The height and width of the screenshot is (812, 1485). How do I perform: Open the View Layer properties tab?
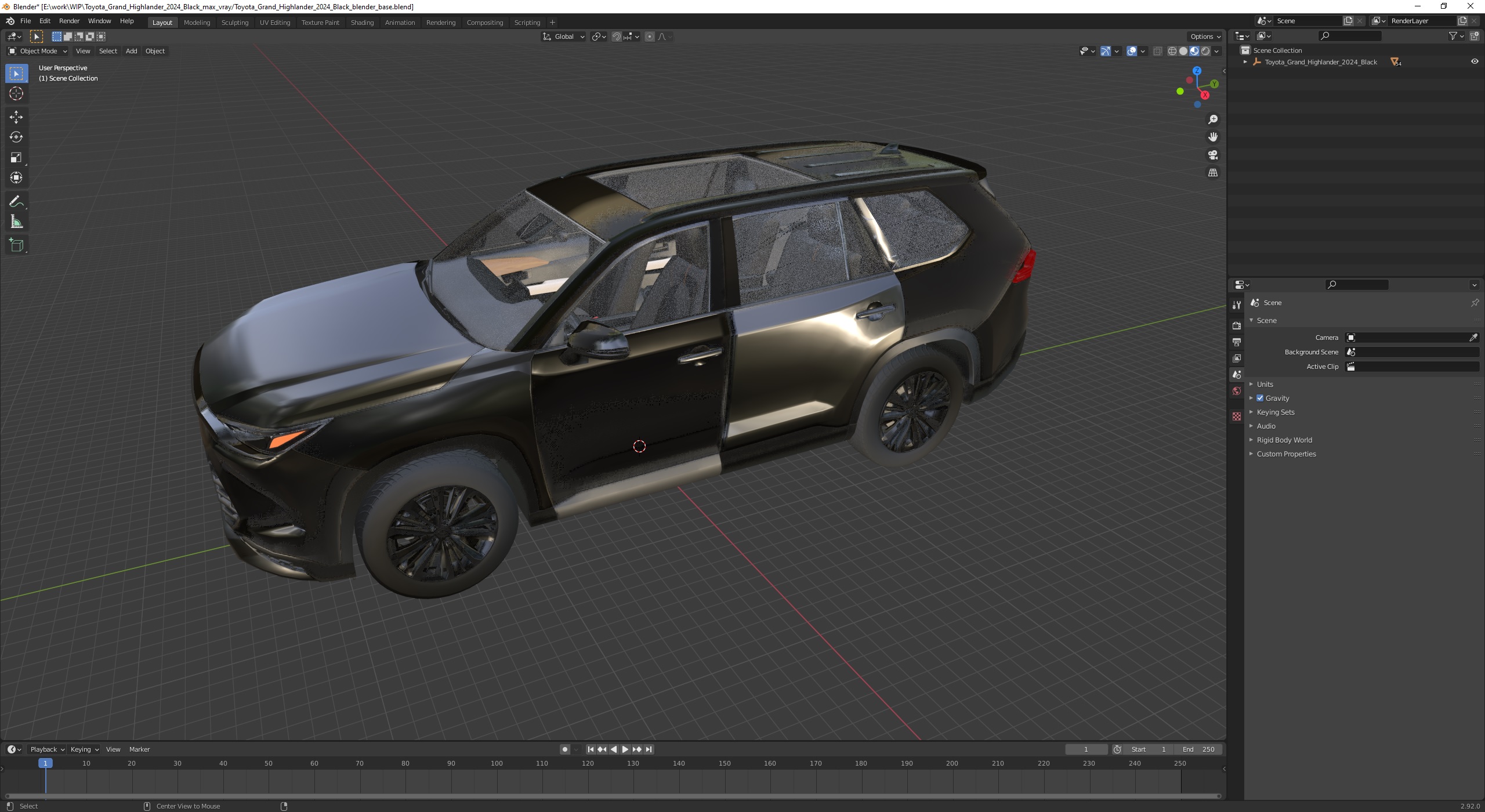(x=1237, y=358)
